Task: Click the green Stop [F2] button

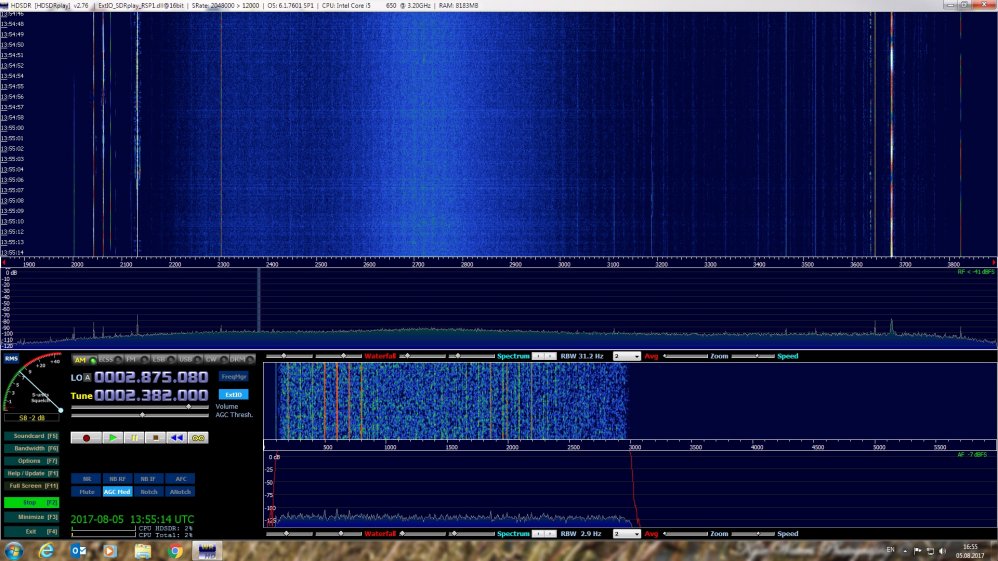Action: 32,502
